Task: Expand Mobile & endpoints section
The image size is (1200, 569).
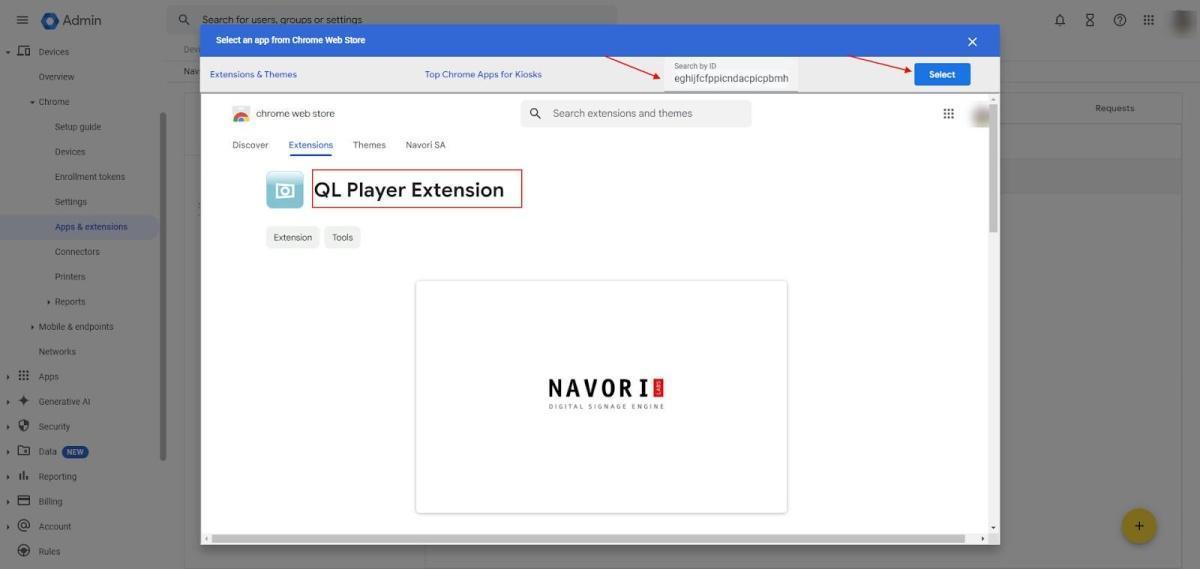Action: point(32,327)
